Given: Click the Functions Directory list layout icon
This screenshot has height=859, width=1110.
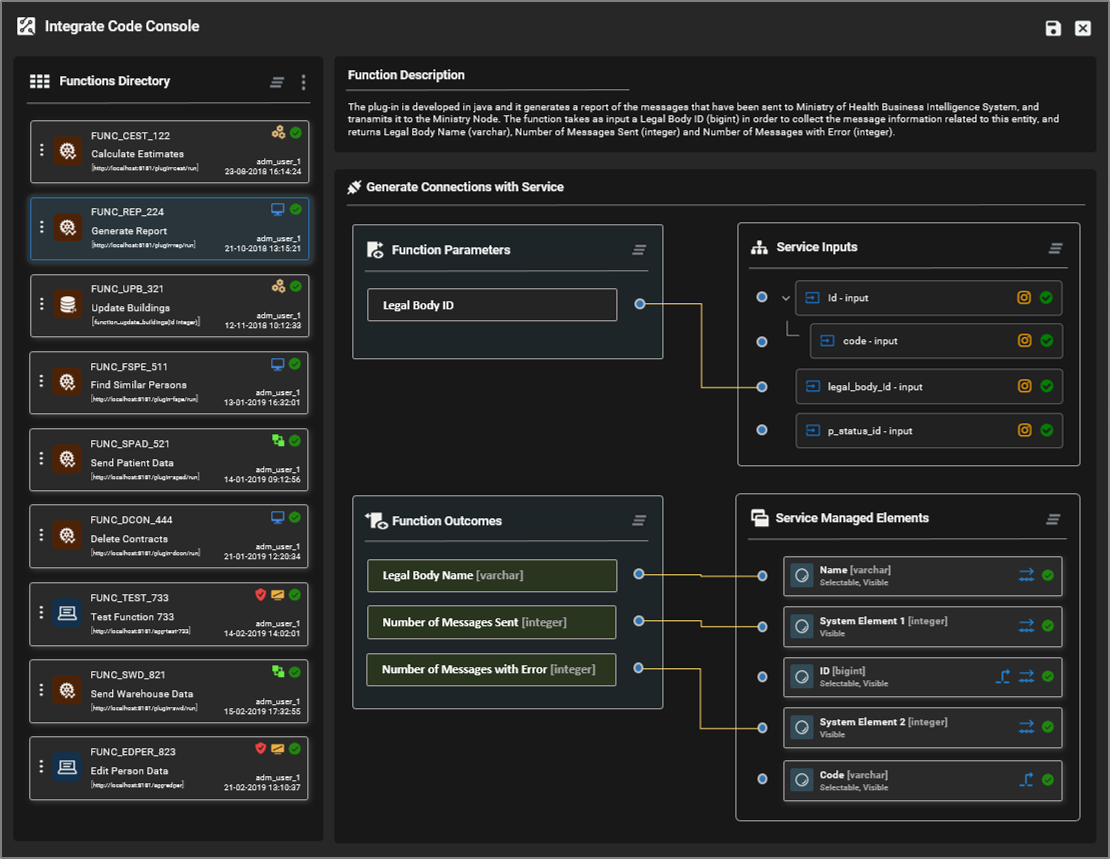Looking at the screenshot, I should [277, 83].
